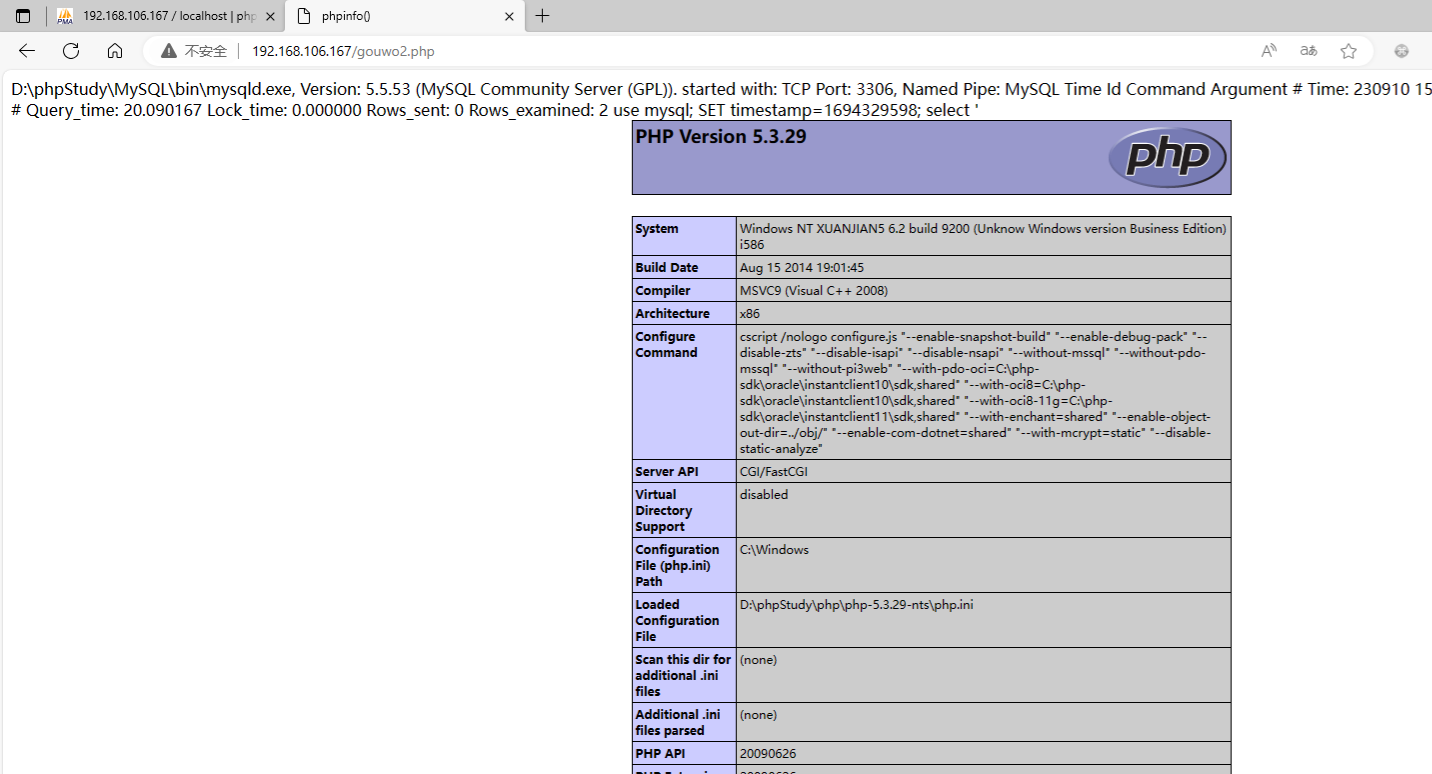
Task: Click the not secure label text
Action: point(206,51)
